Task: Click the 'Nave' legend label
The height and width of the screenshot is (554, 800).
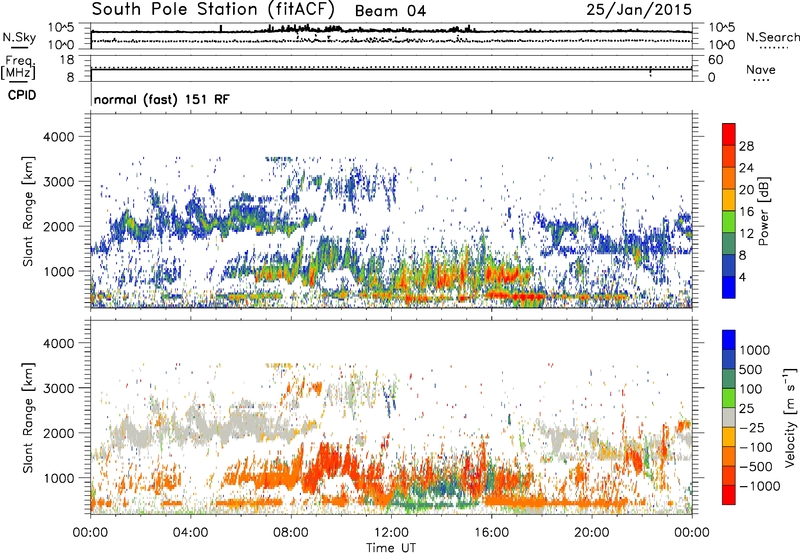Action: [761, 70]
